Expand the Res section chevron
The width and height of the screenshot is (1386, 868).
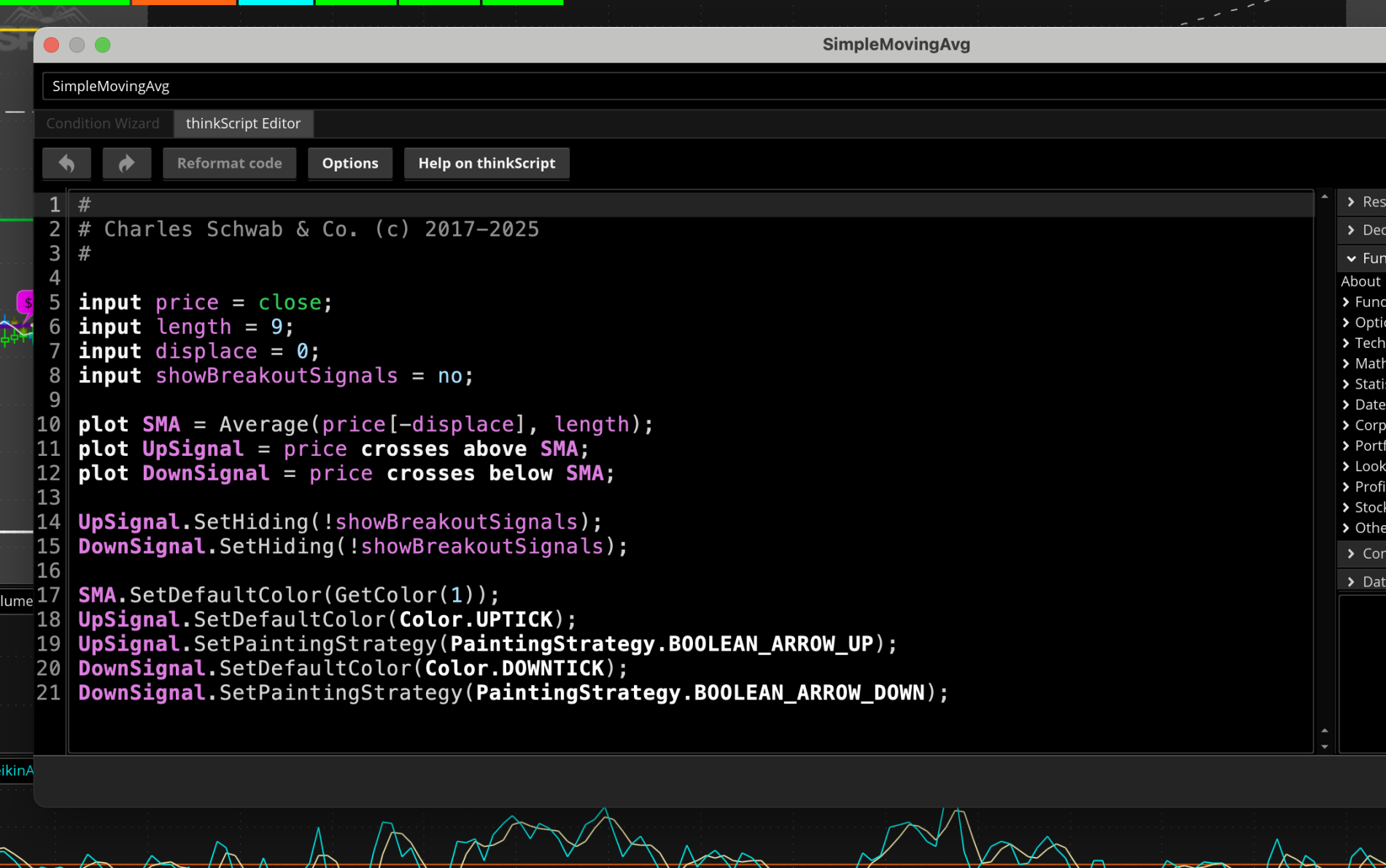click(x=1351, y=202)
